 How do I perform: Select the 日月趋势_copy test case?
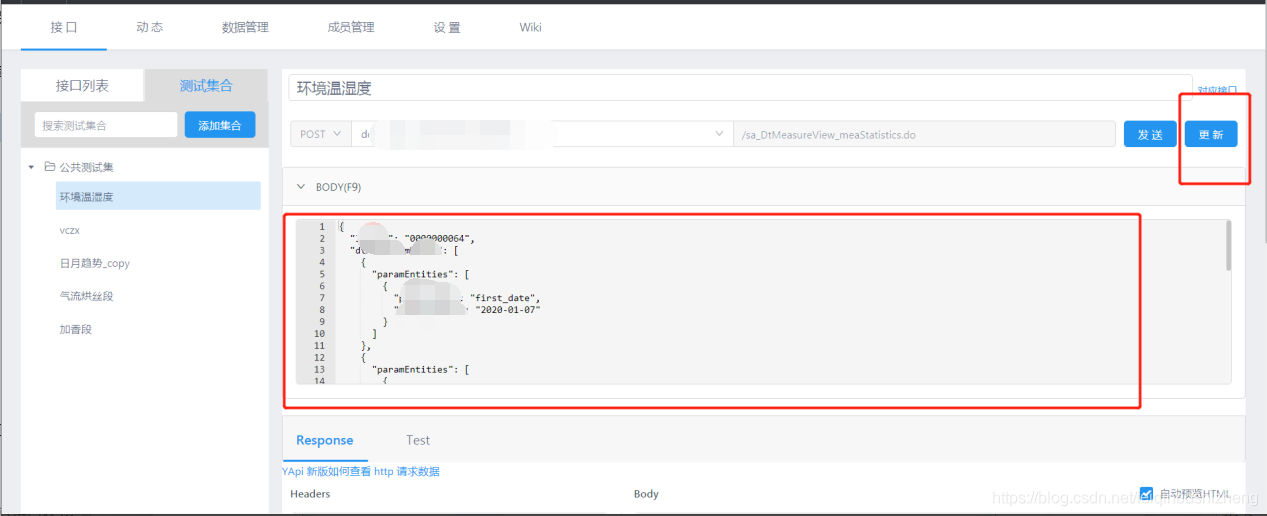94,263
